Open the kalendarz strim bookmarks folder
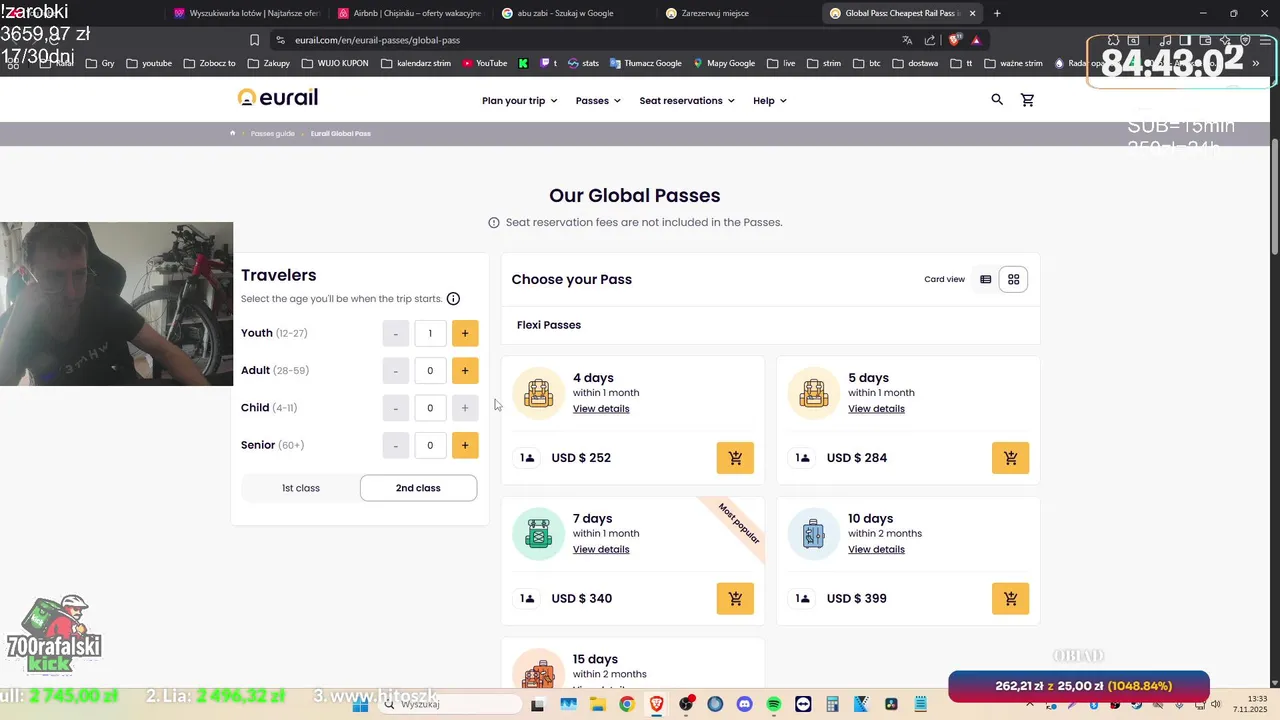This screenshot has height=720, width=1280. 416,63
